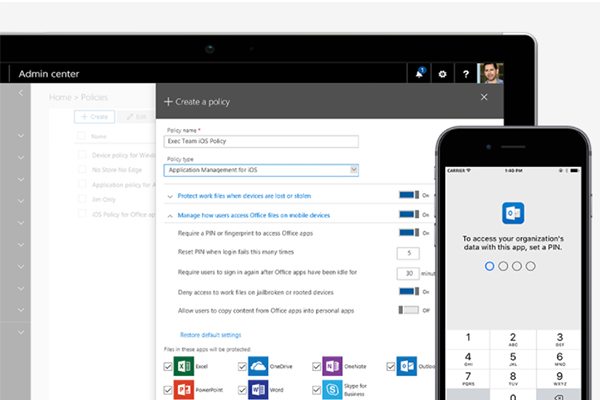Toggle Manage how users access Office files
The image size is (600, 400).
(409, 214)
